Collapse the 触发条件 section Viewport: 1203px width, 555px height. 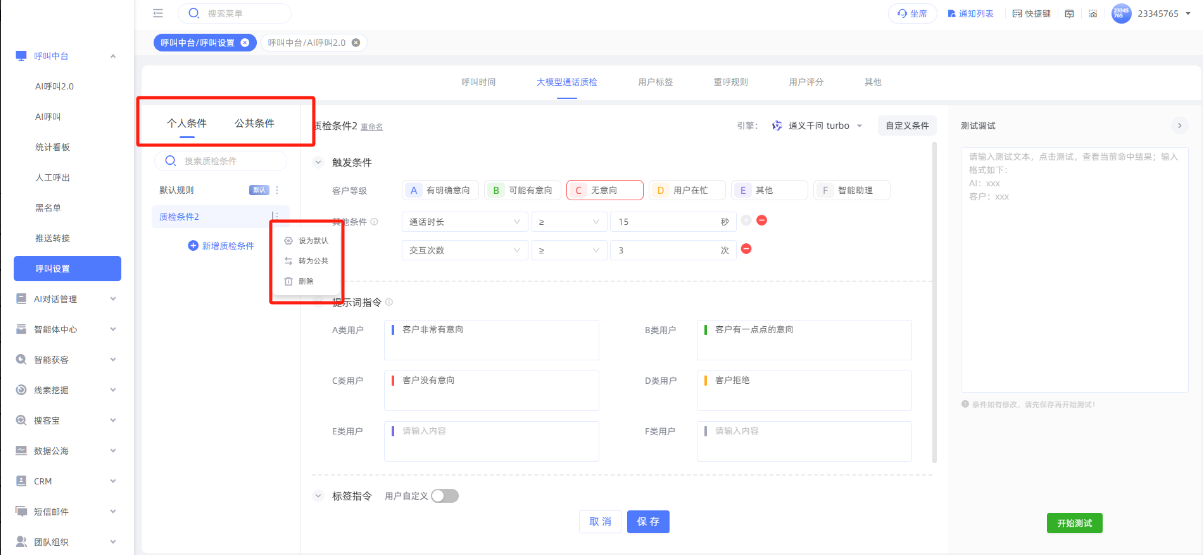[x=319, y=162]
